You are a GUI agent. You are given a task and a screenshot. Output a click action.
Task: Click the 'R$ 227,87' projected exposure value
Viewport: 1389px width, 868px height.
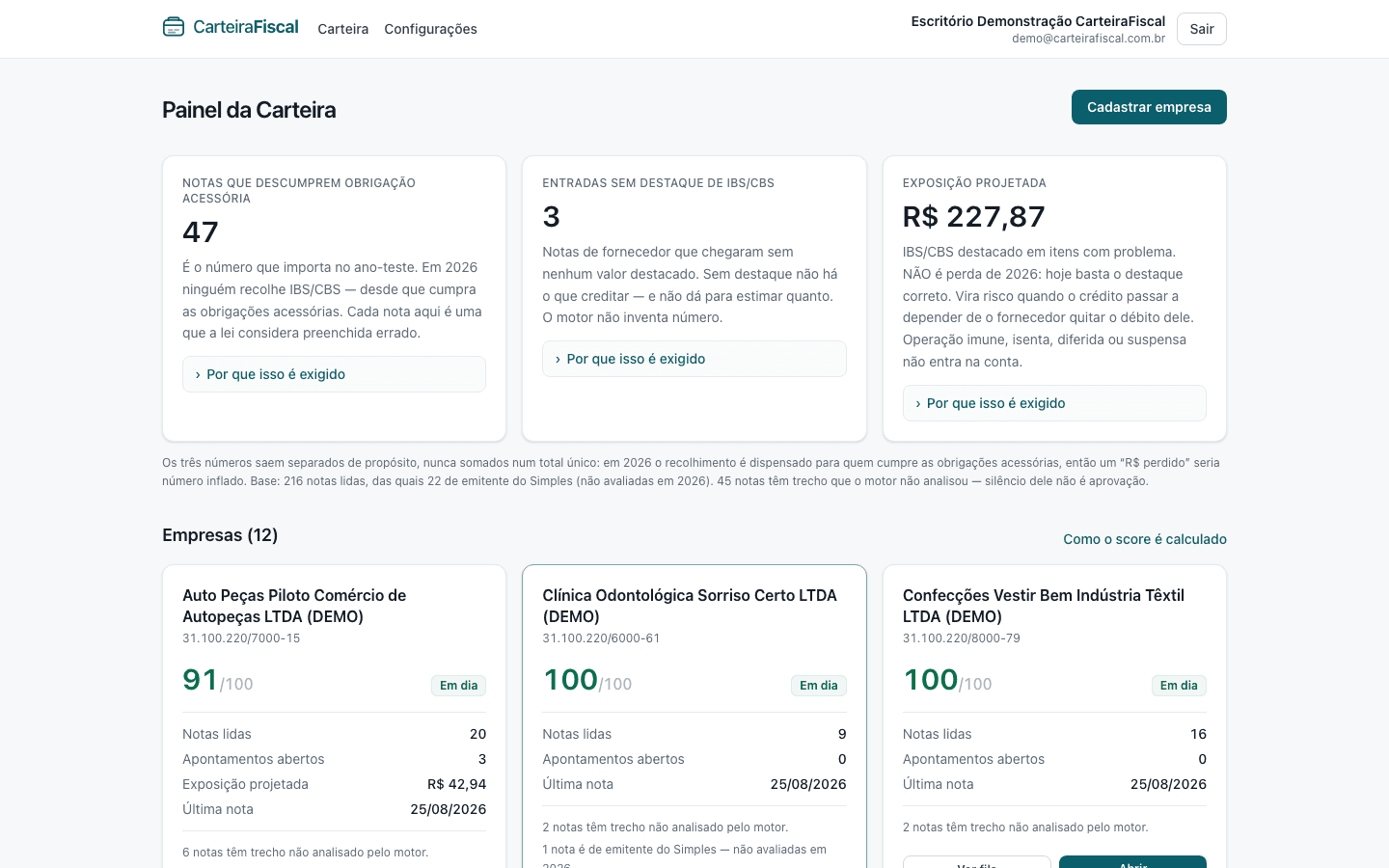(974, 217)
